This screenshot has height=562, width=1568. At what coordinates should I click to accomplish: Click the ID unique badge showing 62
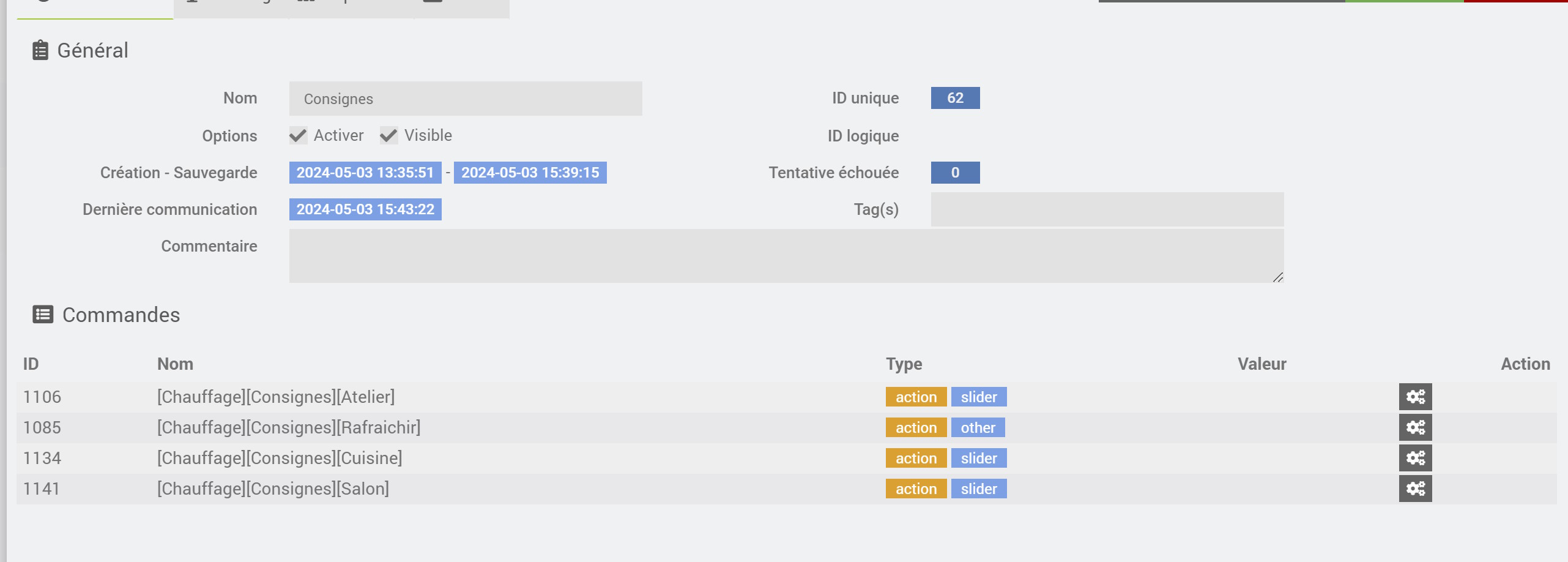coord(955,98)
